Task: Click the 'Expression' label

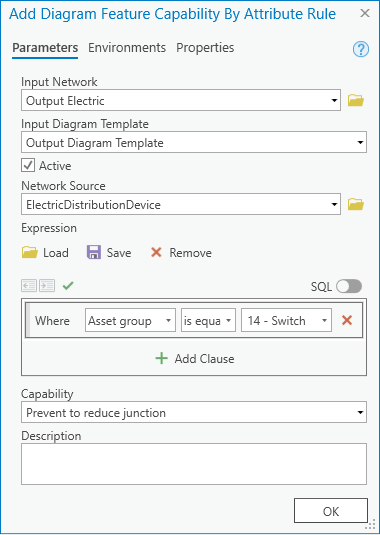Action: pos(49,228)
